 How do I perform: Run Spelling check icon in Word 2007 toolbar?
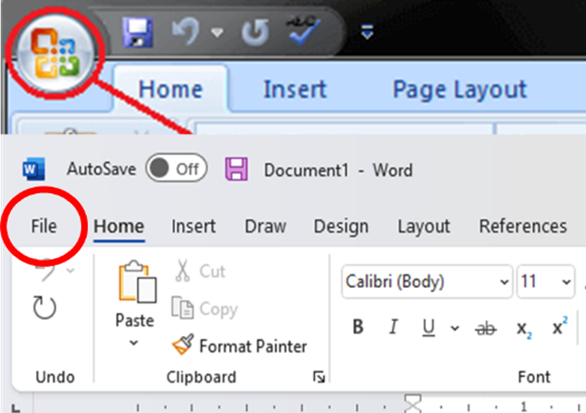click(x=304, y=31)
